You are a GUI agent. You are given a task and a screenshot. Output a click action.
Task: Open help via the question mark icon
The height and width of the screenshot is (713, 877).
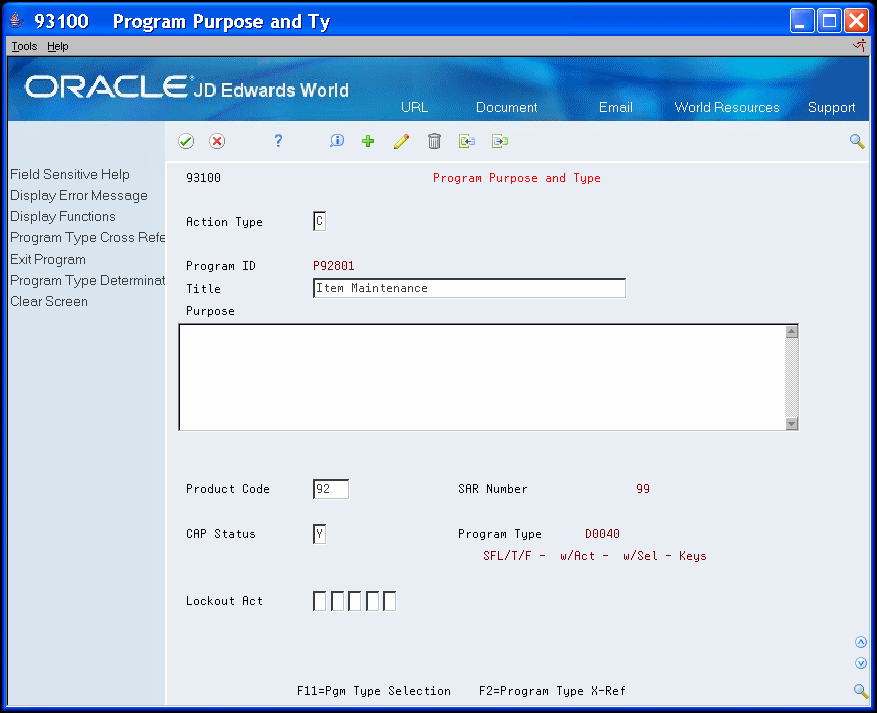tap(278, 141)
